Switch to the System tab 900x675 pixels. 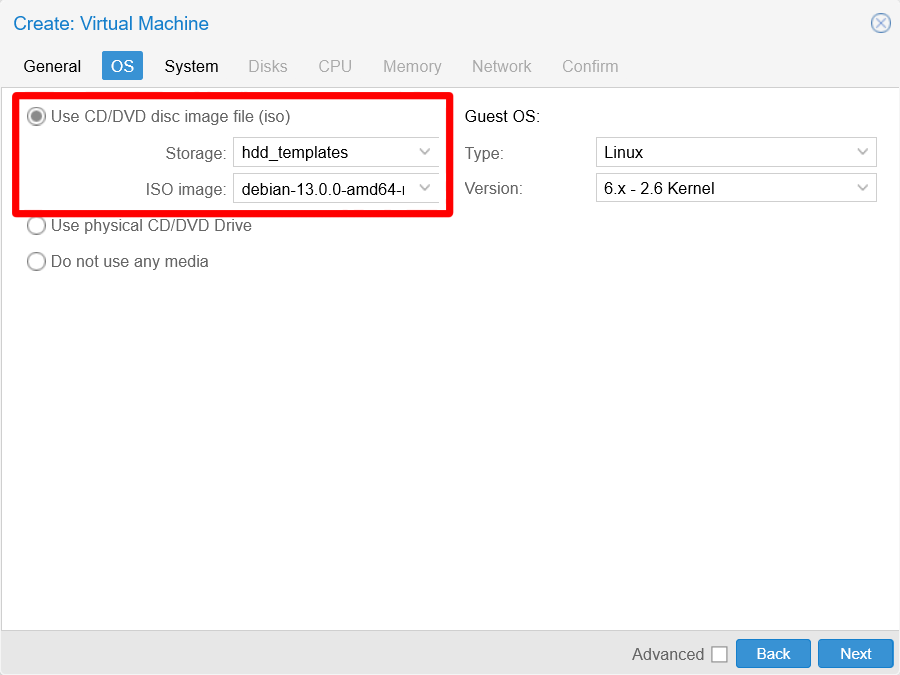[191, 66]
